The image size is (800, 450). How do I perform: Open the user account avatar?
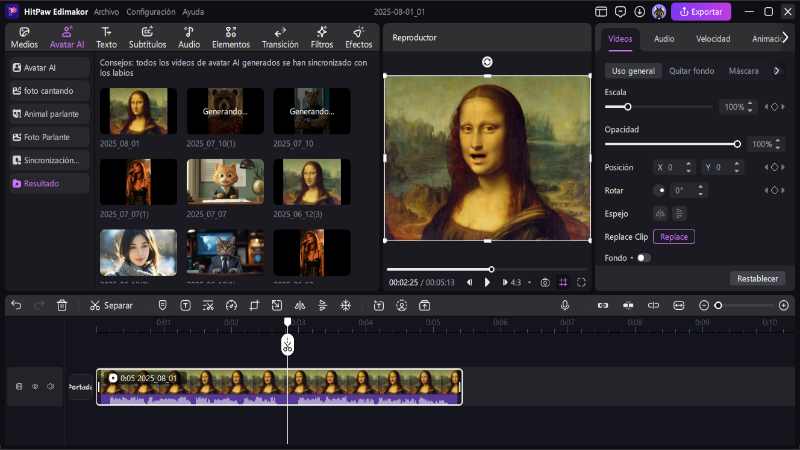pos(659,11)
